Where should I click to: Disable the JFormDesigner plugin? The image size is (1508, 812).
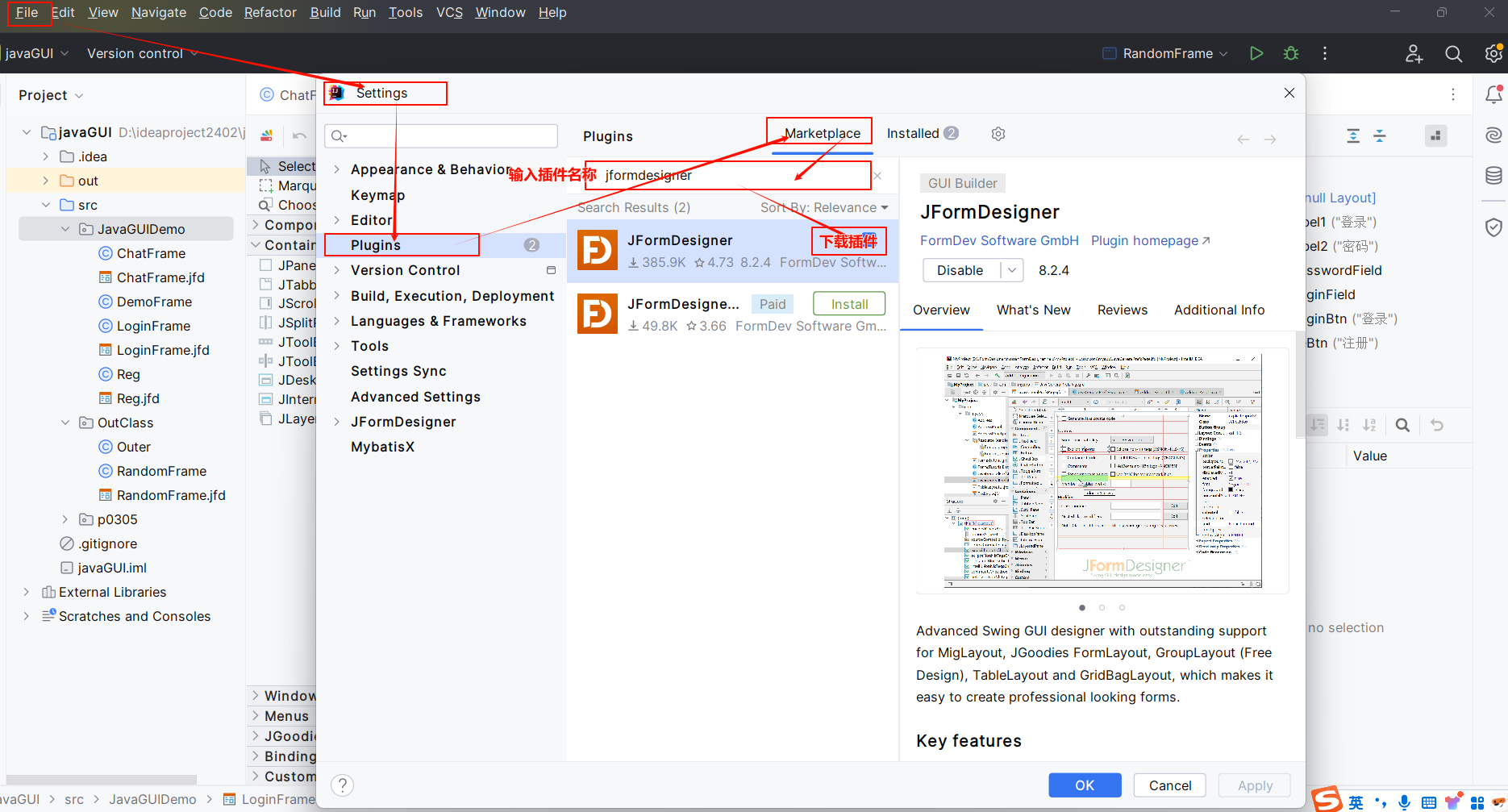click(x=960, y=270)
